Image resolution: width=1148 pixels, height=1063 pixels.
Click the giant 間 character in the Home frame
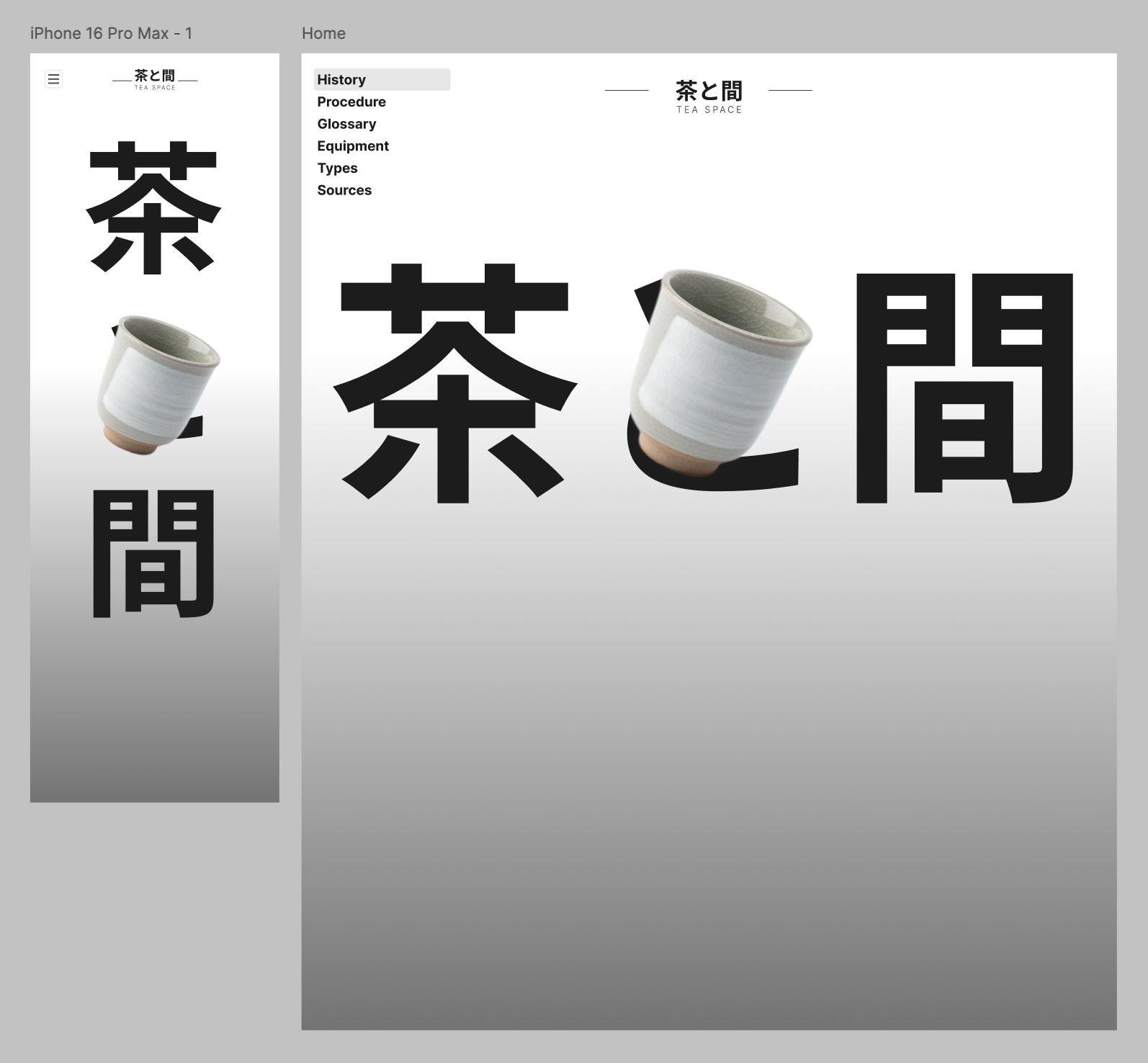[x=964, y=389]
